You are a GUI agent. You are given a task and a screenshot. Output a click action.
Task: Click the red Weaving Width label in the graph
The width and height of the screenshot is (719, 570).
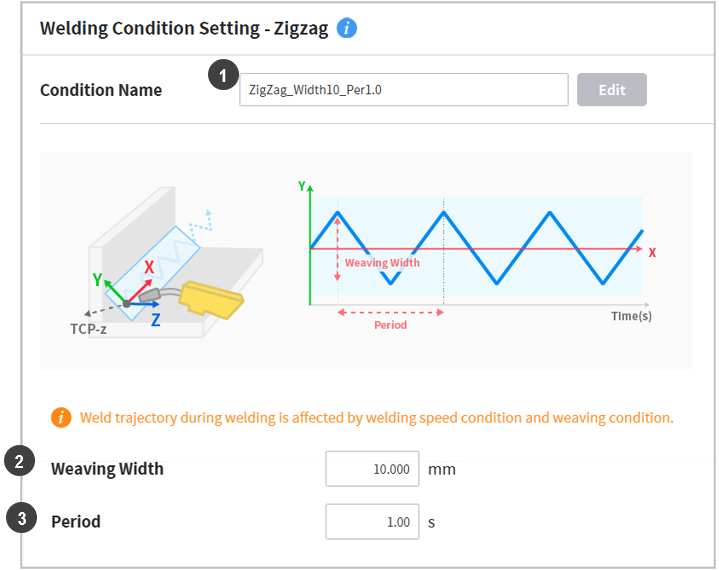[x=382, y=263]
